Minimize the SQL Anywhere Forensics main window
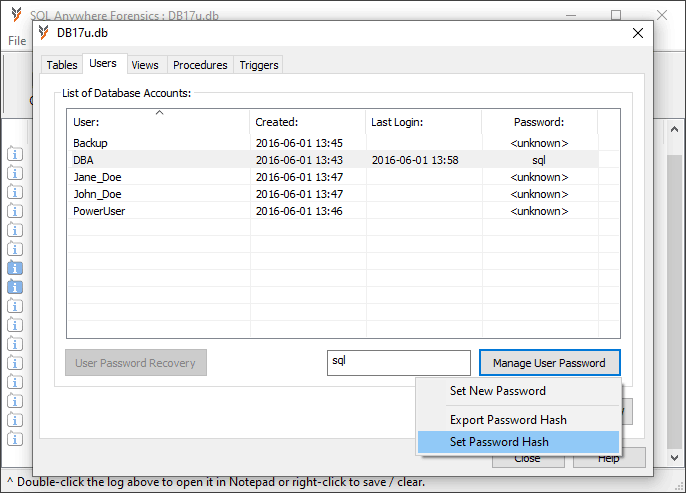Viewport: 686px width, 493px height. (570, 15)
